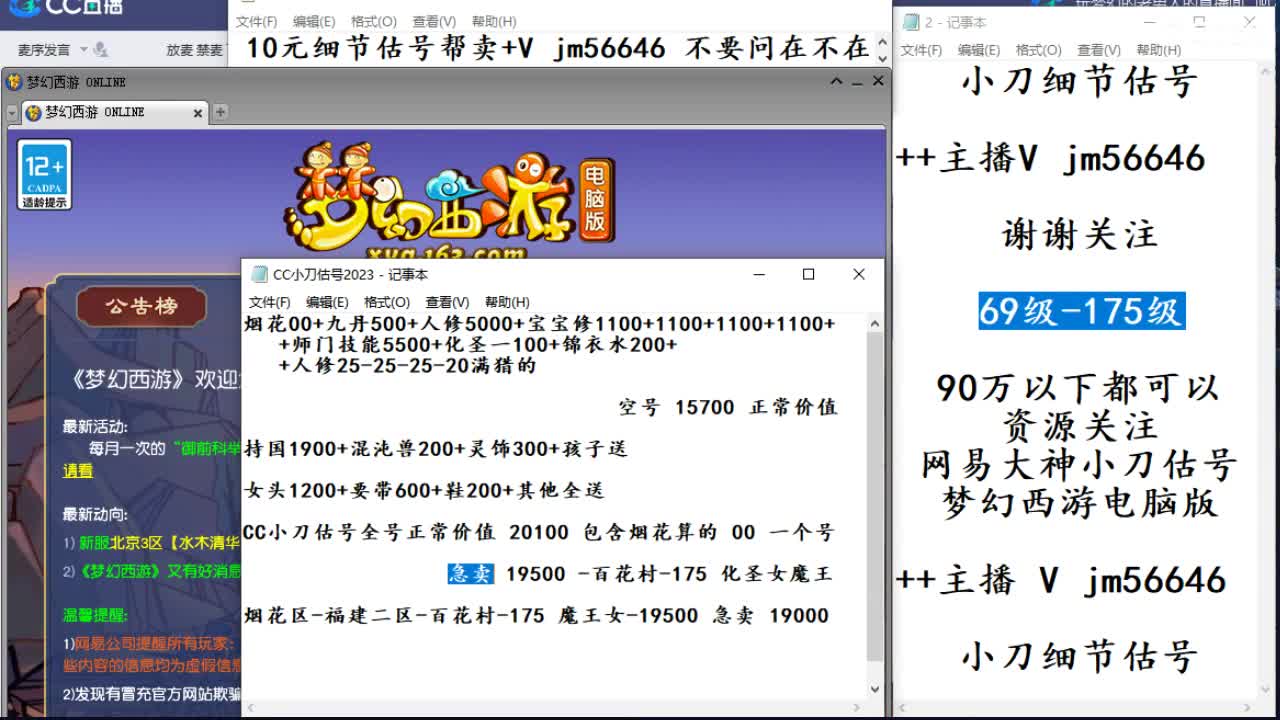The height and width of the screenshot is (720, 1280).
Task: Click text 空号 15700 正常价值
Action: click(x=728, y=407)
